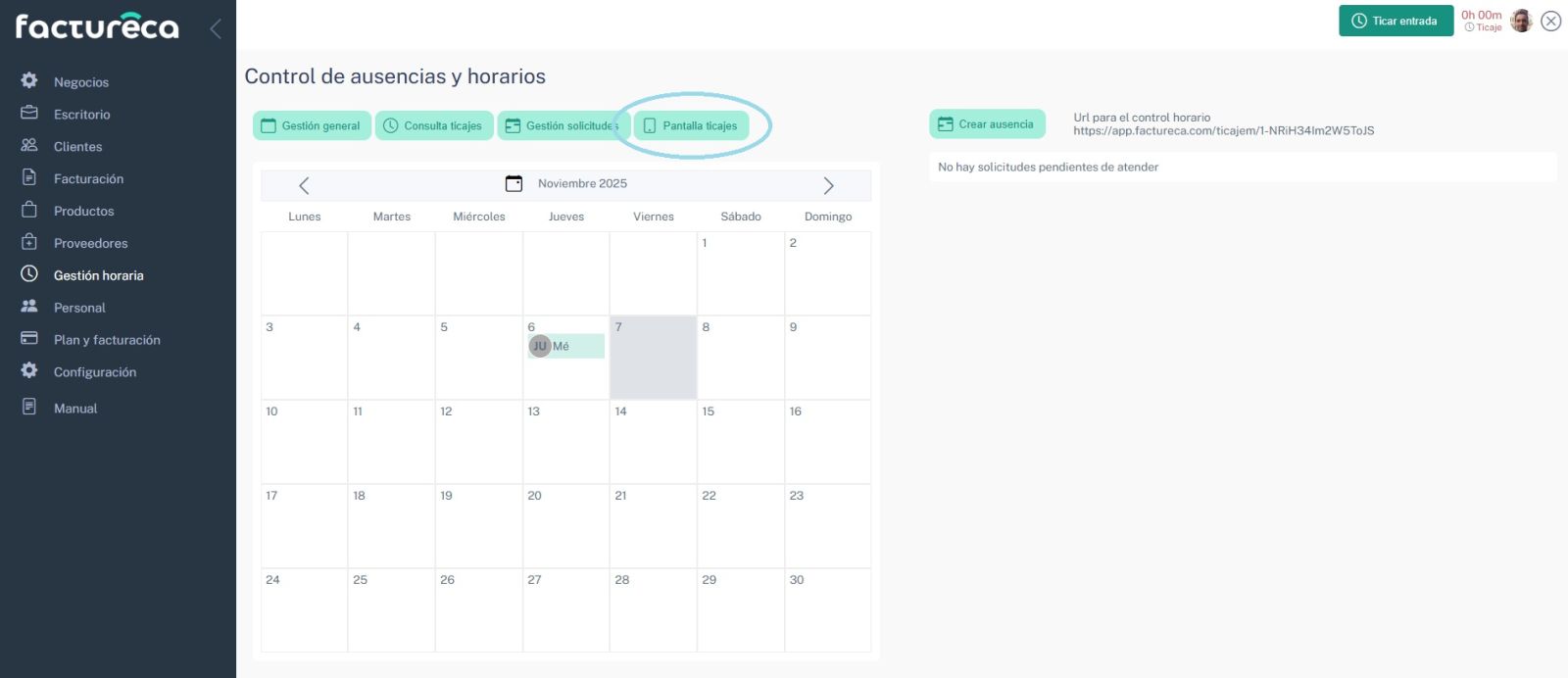Image resolution: width=1568 pixels, height=678 pixels.
Task: Open the JU absence event on day 6
Action: [x=565, y=346]
